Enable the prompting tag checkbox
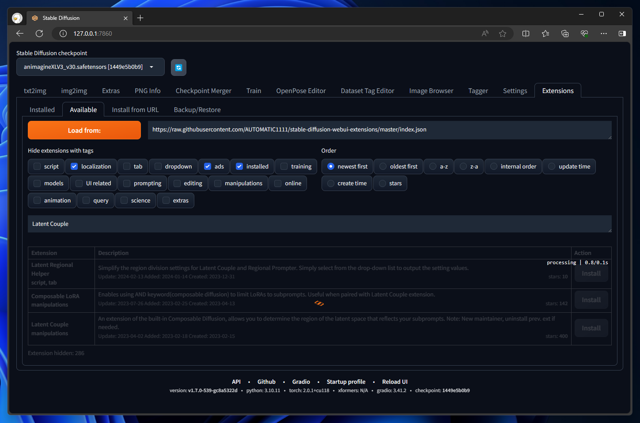This screenshot has width=640, height=423. point(127,183)
